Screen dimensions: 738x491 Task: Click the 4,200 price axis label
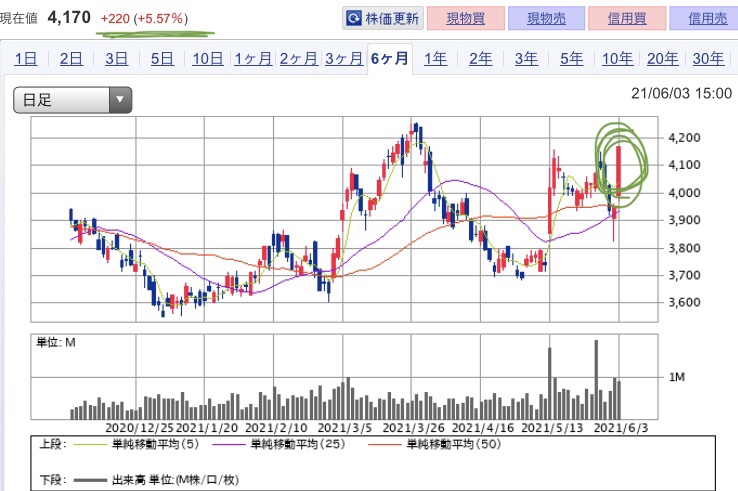[x=684, y=137]
